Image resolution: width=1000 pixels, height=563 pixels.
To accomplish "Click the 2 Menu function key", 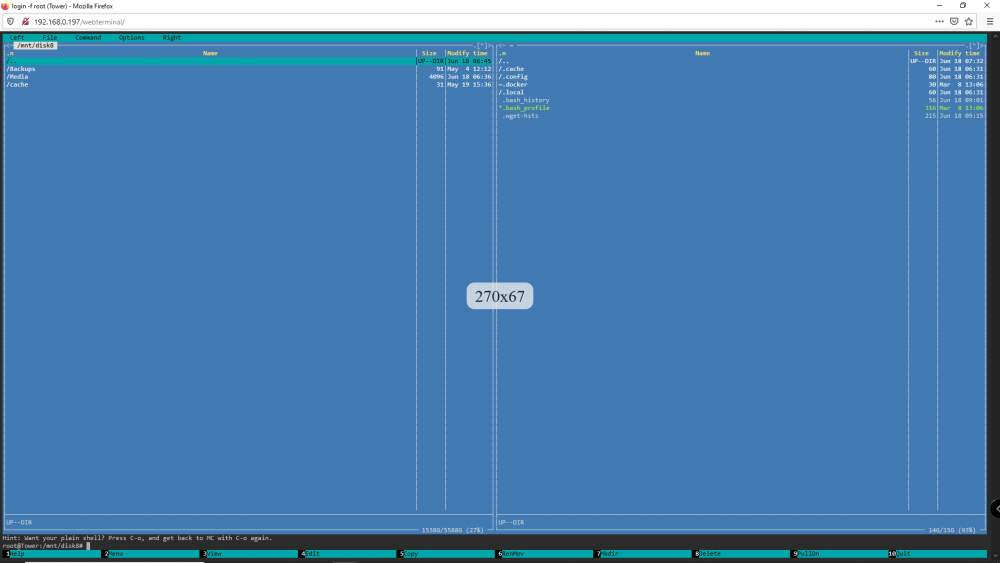I will (x=152, y=553).
